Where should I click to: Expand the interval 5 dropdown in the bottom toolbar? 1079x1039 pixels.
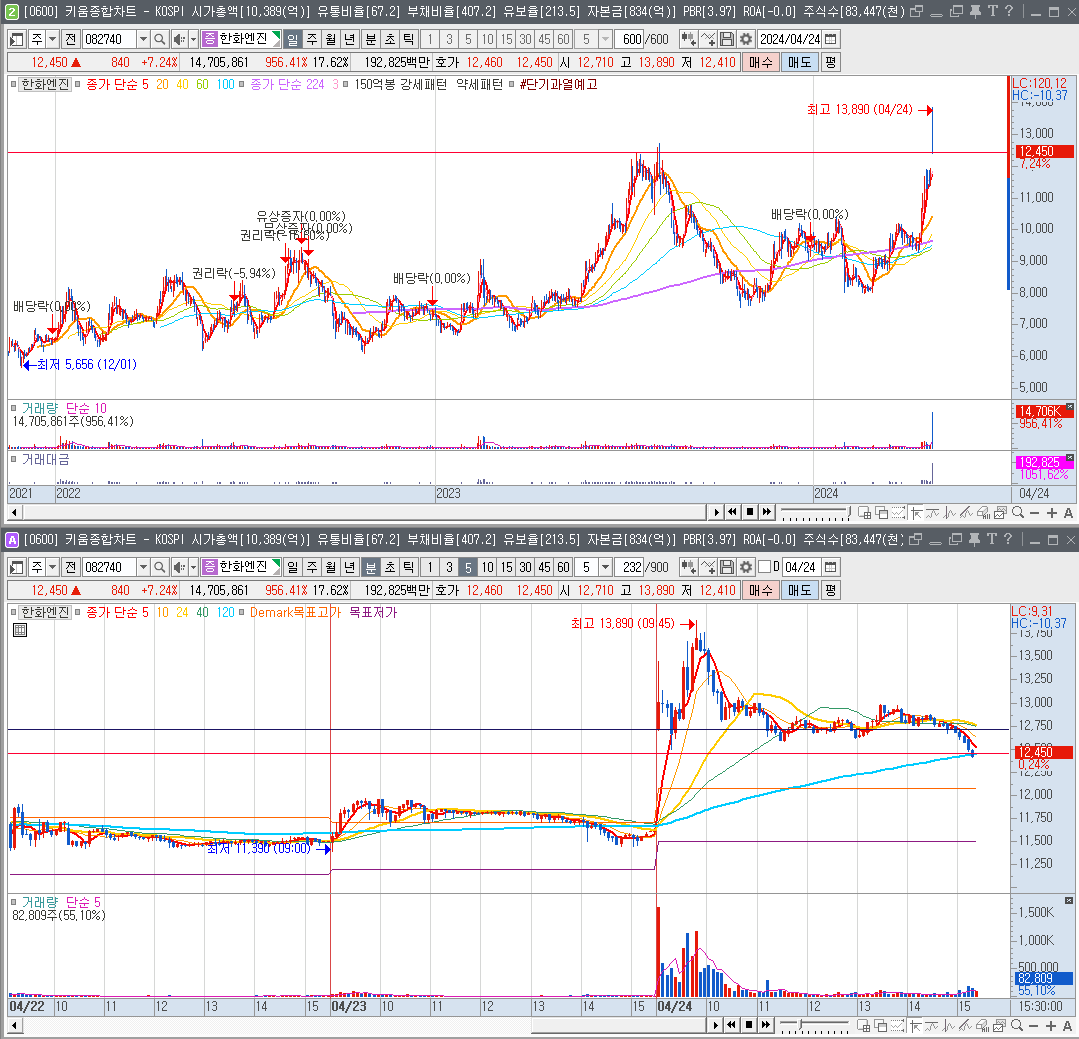(x=605, y=567)
